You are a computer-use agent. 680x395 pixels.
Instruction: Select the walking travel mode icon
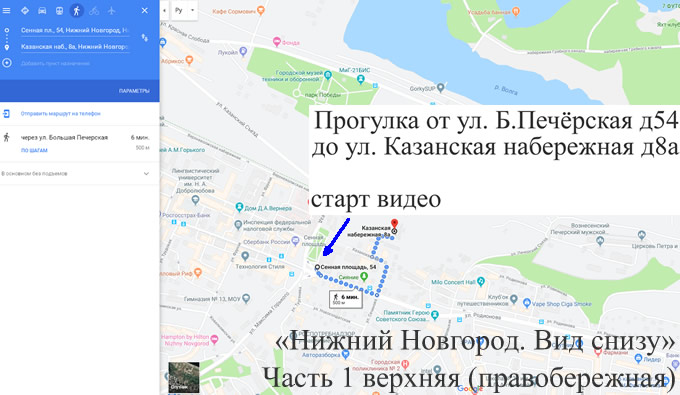(77, 10)
